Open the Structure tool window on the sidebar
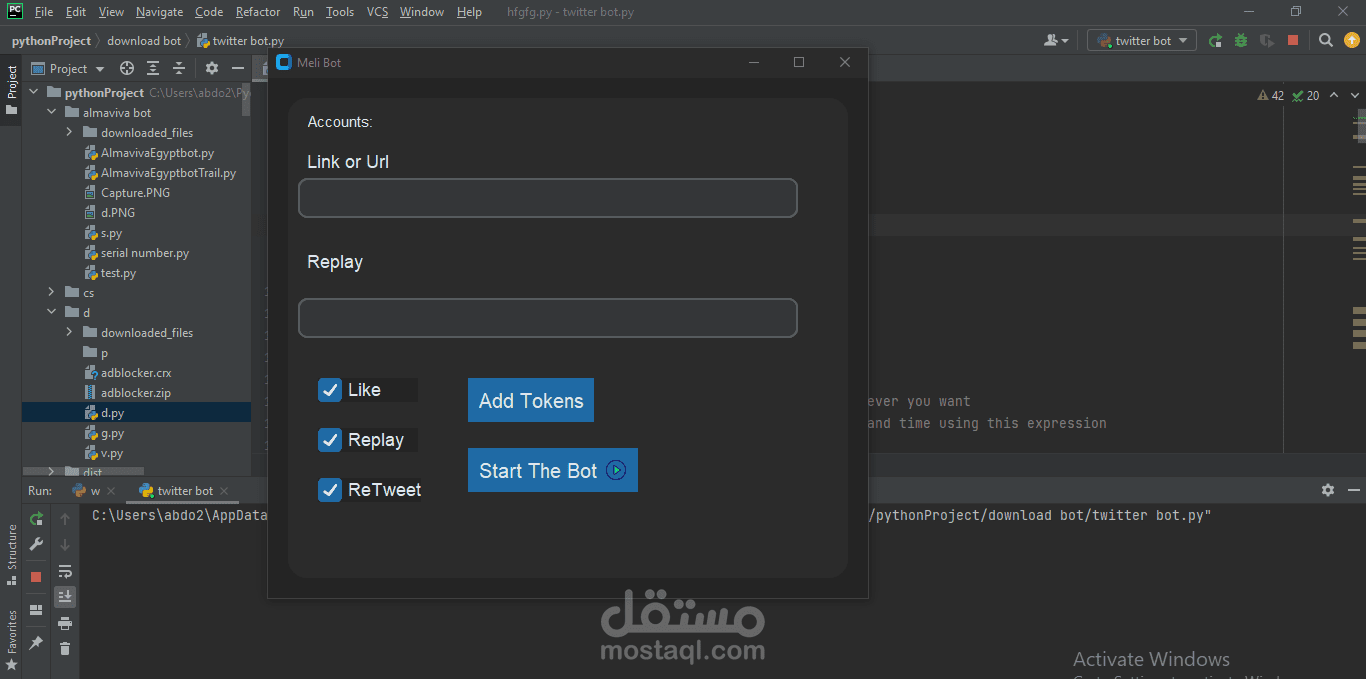The width and height of the screenshot is (1366, 679). coord(12,555)
